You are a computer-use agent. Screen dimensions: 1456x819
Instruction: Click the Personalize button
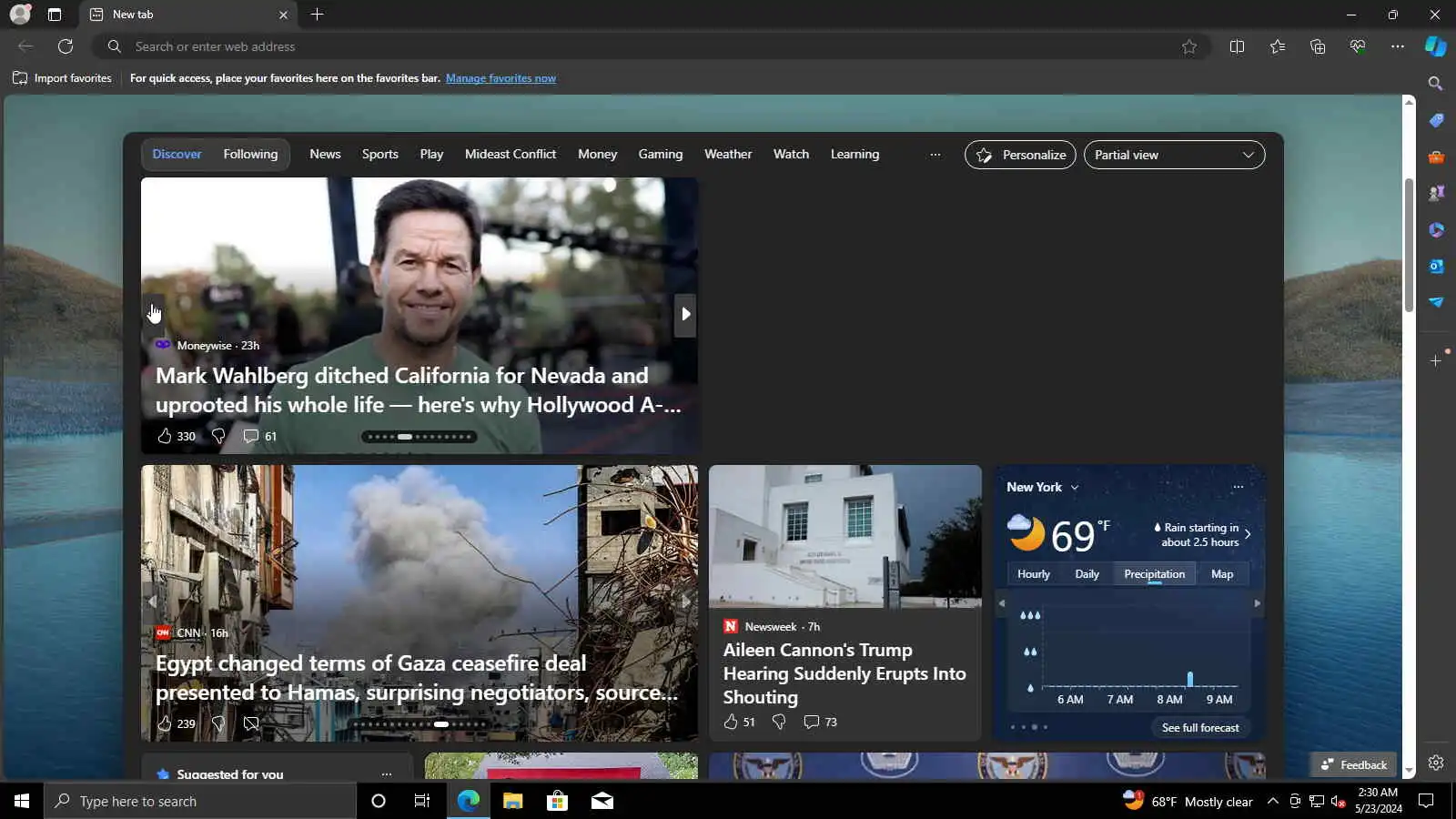coord(1020,155)
